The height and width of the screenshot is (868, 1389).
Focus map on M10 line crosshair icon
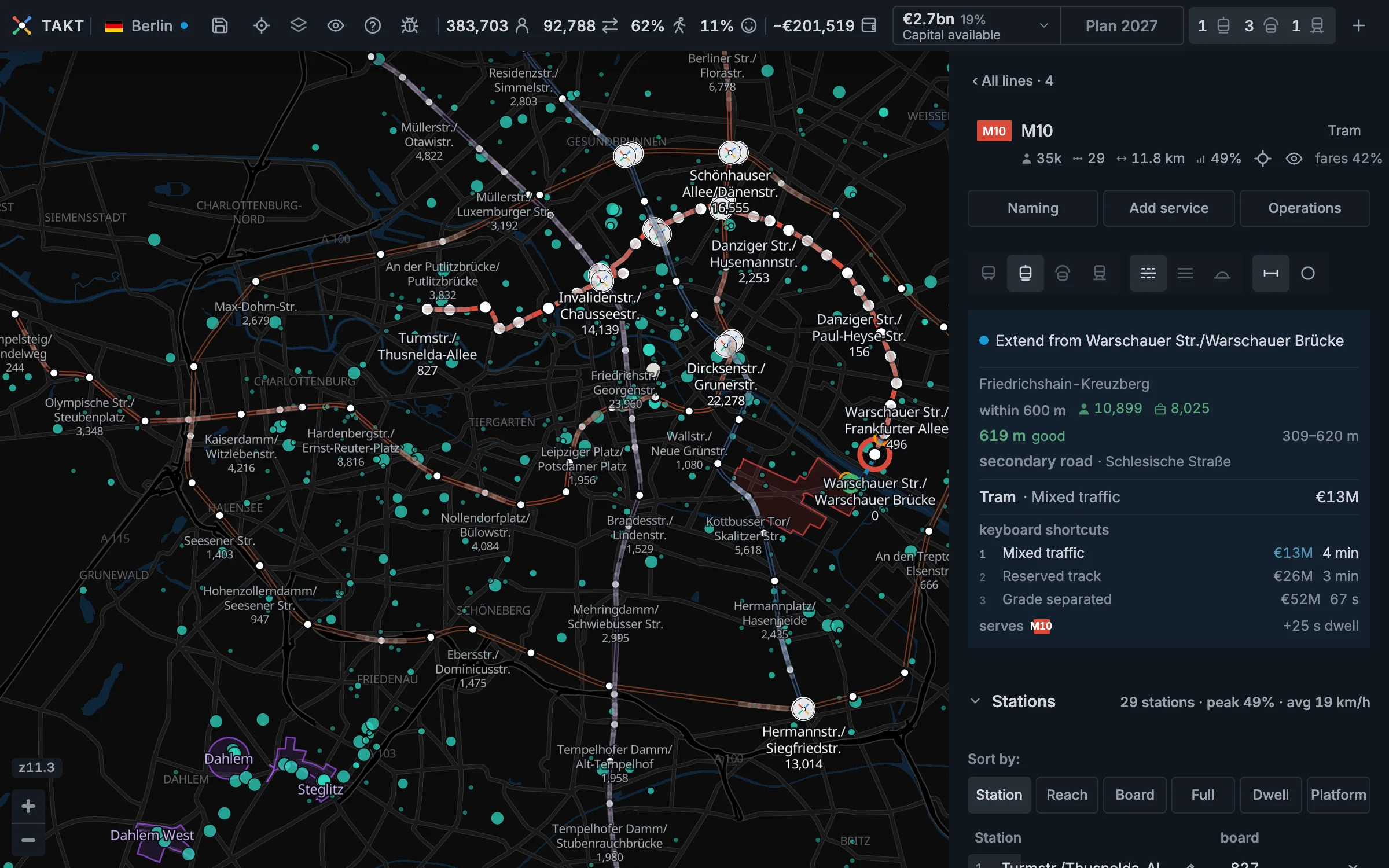[x=1263, y=159]
